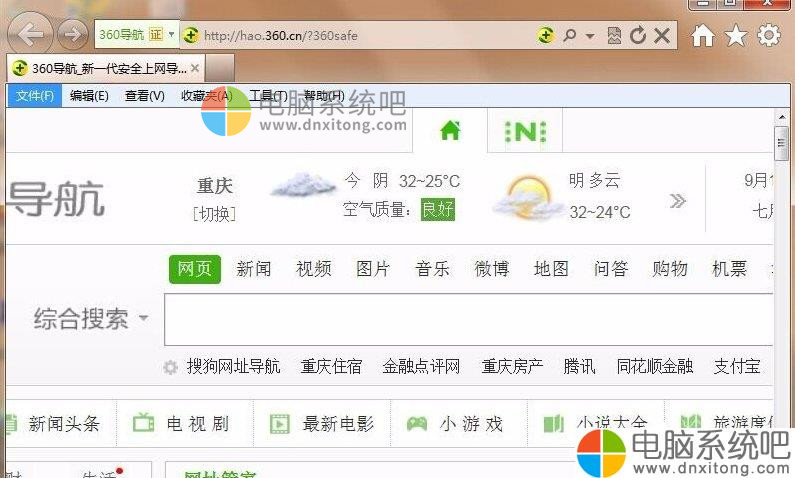The image size is (795, 478).
Task: Click the 证 certificate badge
Action: coord(156,34)
